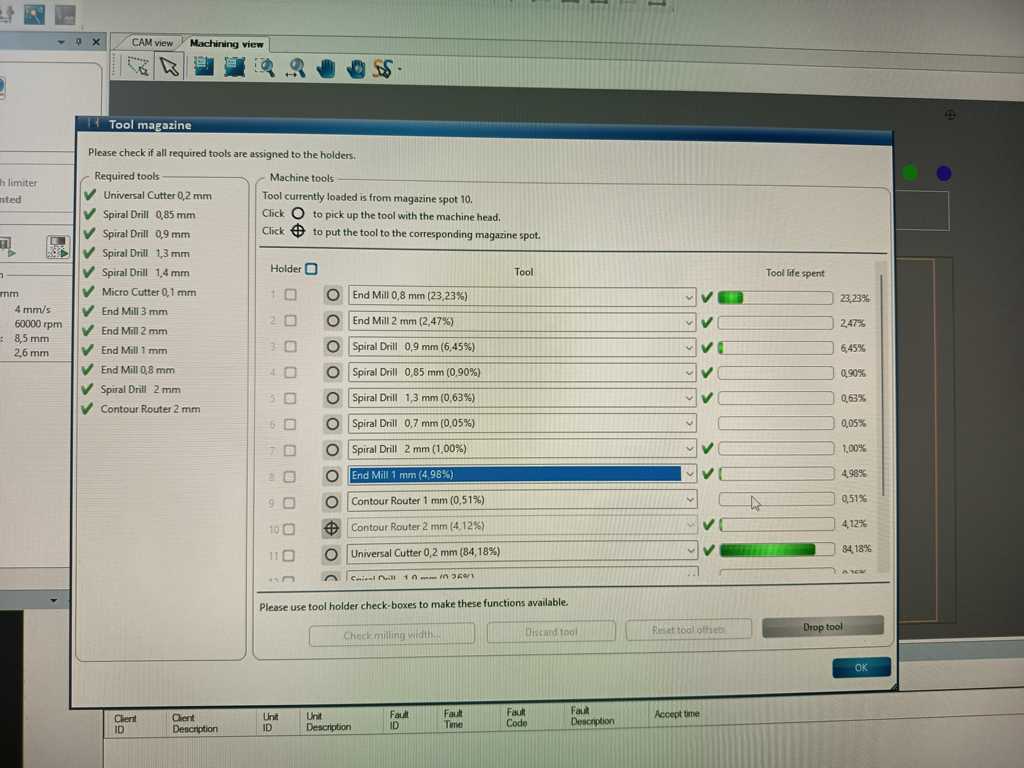
Task: Activate the arrow pointer selection tool
Action: click(169, 67)
